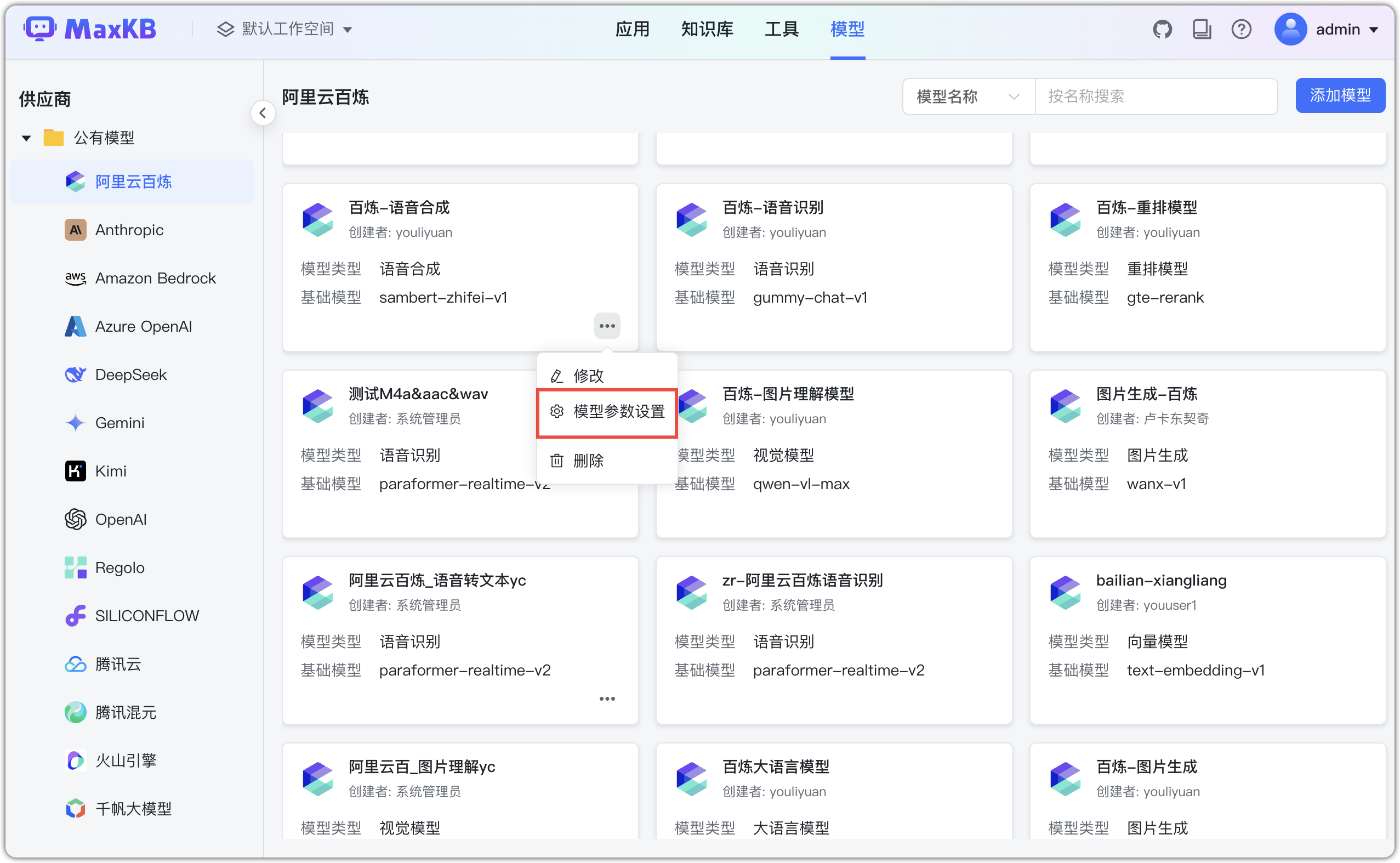Open the GitHub icon link
The width and height of the screenshot is (1400, 863).
[1162, 29]
